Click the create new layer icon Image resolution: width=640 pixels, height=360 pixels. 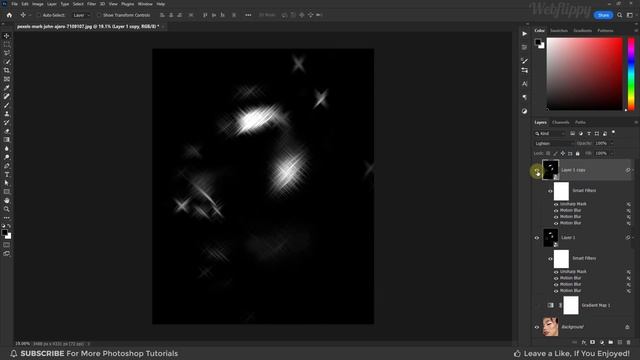[x=620, y=342]
